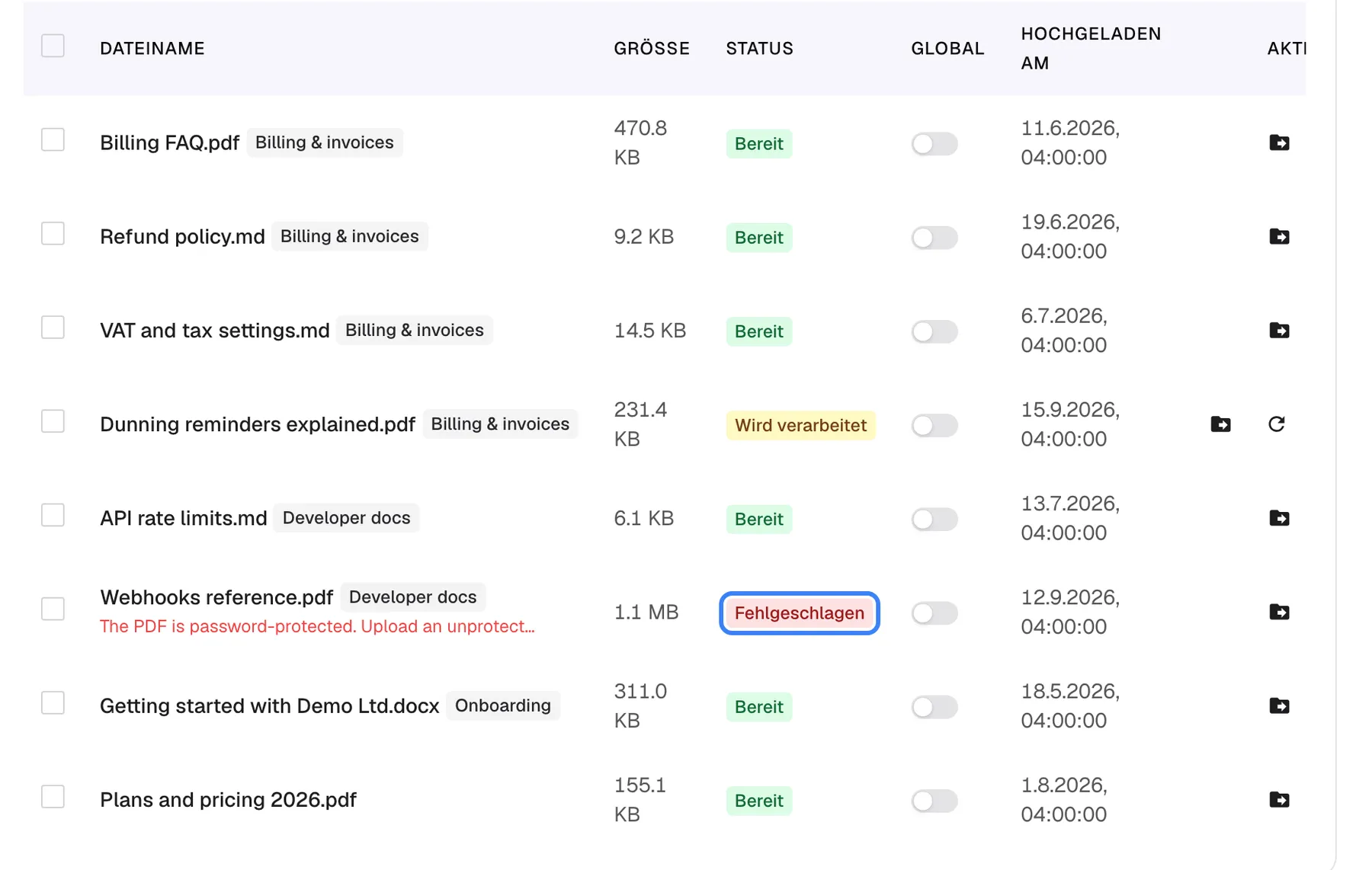Check the Plans and pricing 2026.pdf checkbox

[x=53, y=796]
